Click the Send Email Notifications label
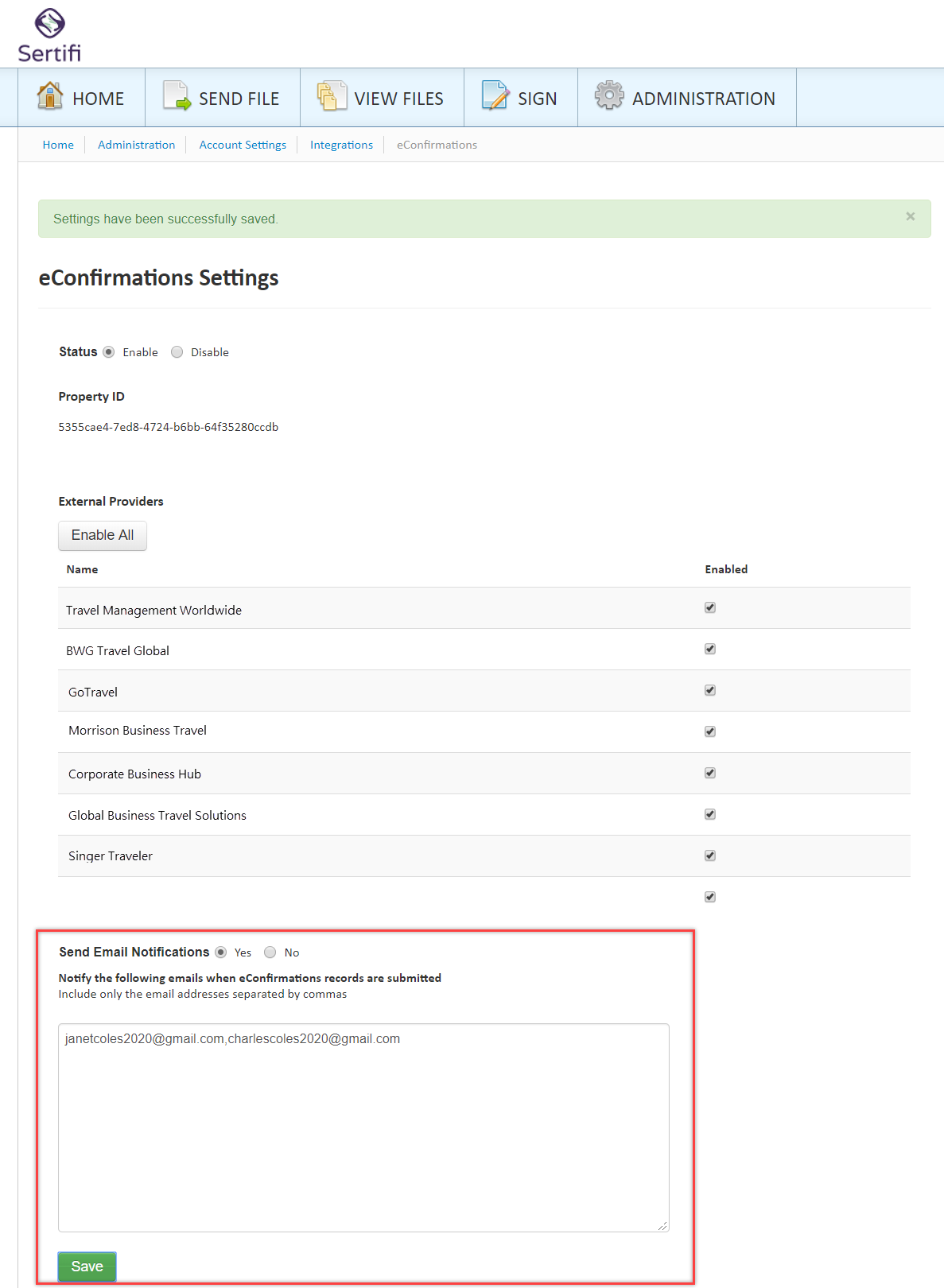Viewport: 944px width, 1288px height. coord(134,952)
